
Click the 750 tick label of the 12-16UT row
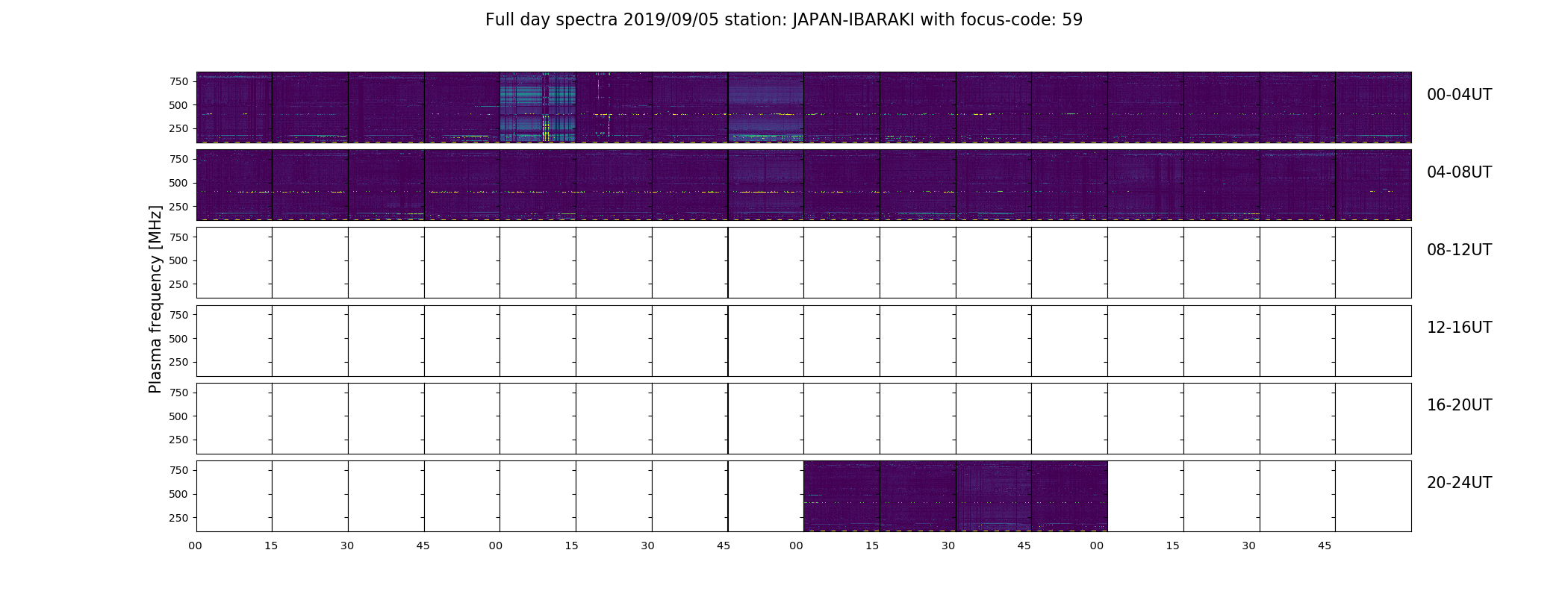coord(178,314)
